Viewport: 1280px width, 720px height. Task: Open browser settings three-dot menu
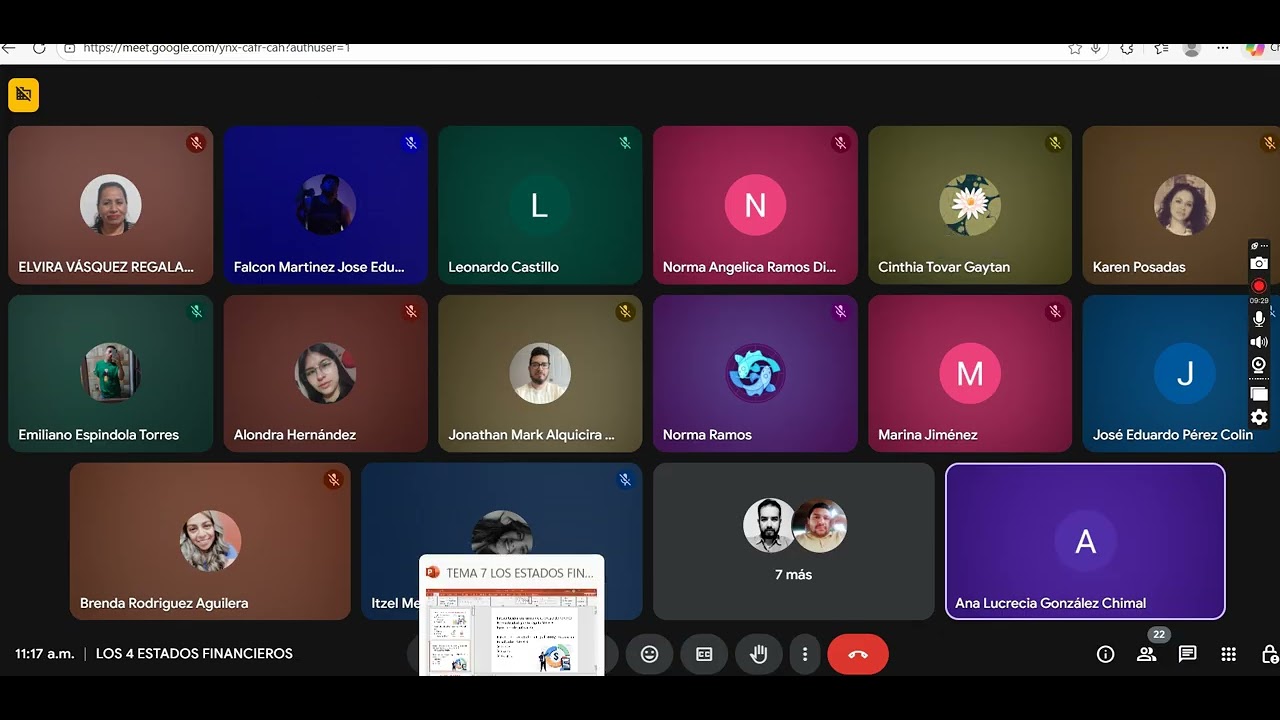click(x=1223, y=48)
